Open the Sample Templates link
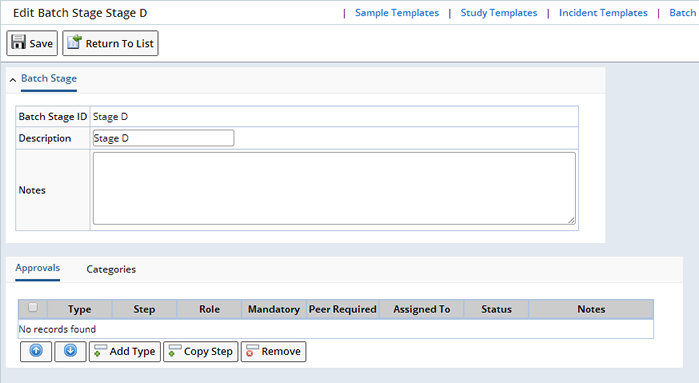Viewport: 699px width, 383px height. coord(397,13)
